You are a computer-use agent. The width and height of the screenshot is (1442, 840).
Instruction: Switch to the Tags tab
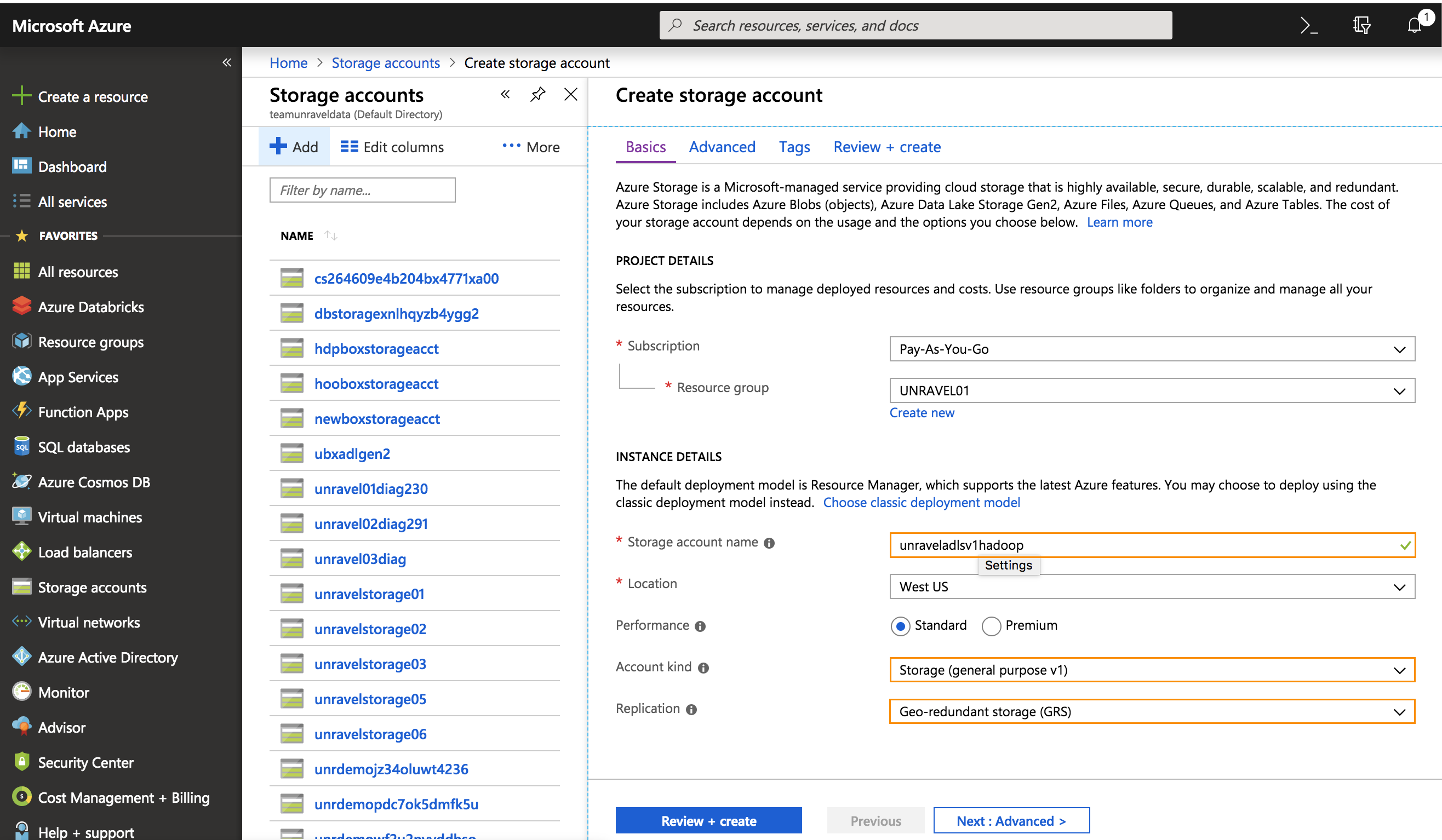pyautogui.click(x=795, y=147)
